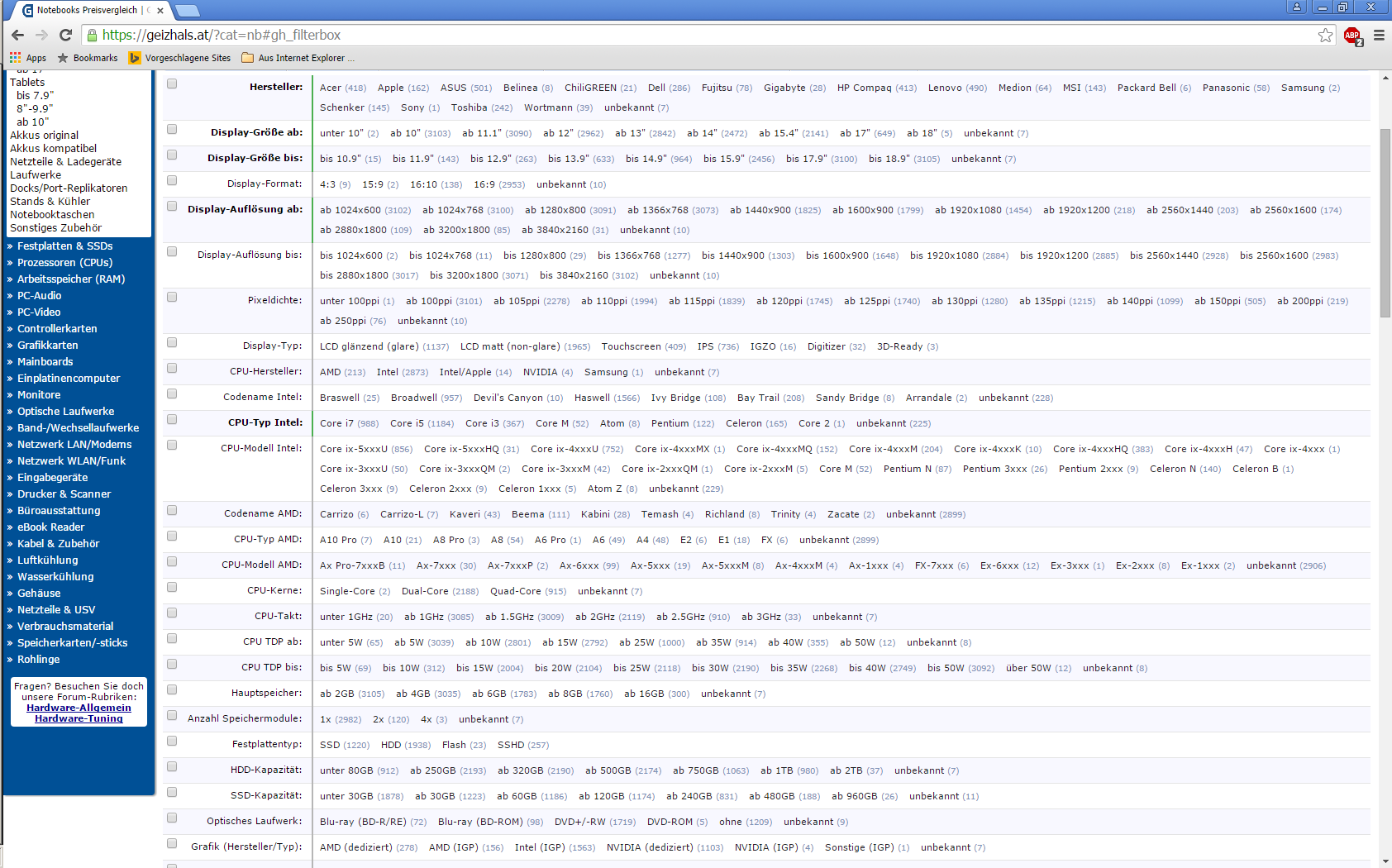Click the scrollbar down arrow
The image size is (1392, 868).
pyautogui.click(x=1385, y=861)
